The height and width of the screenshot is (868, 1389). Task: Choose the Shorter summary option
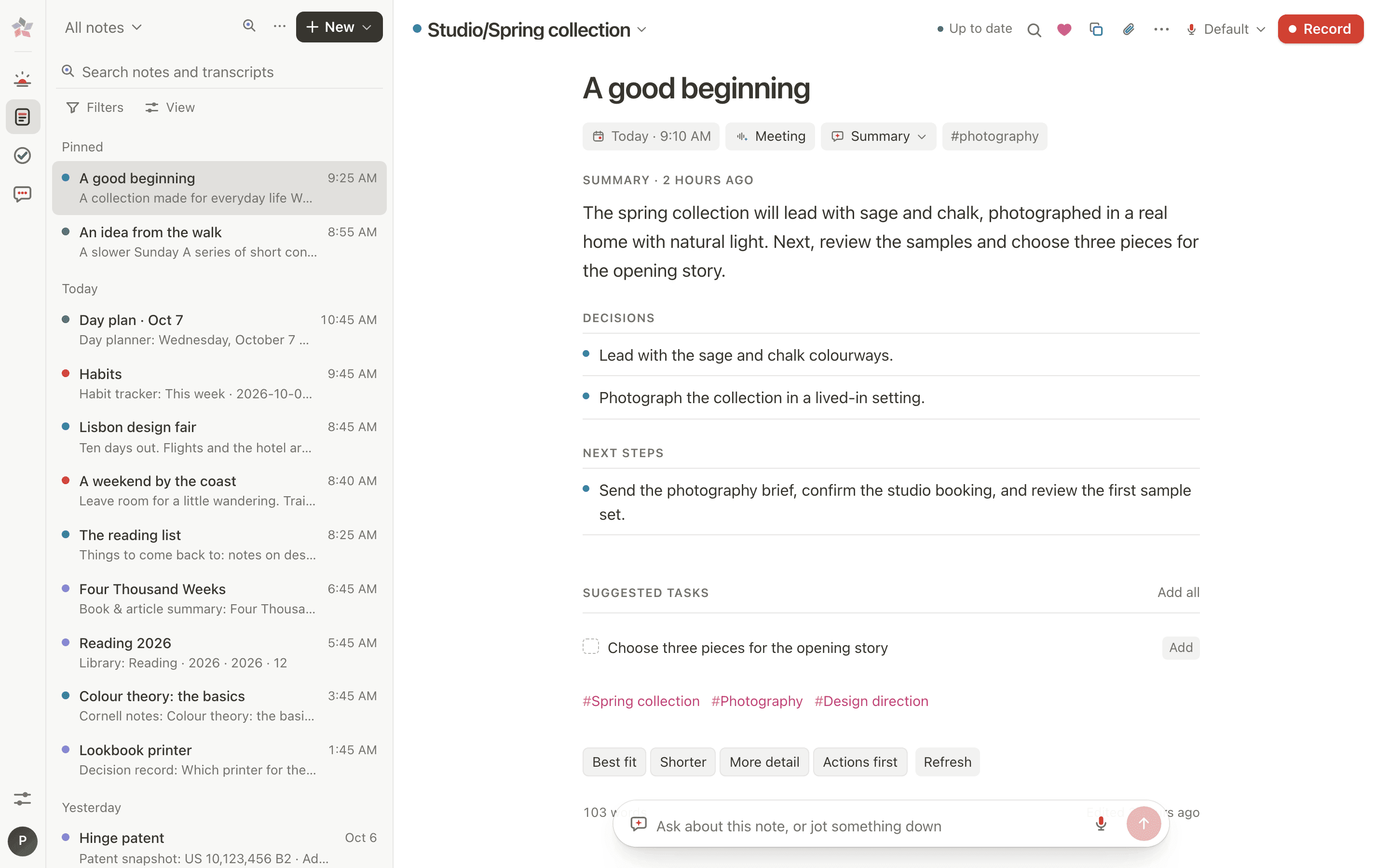682,762
